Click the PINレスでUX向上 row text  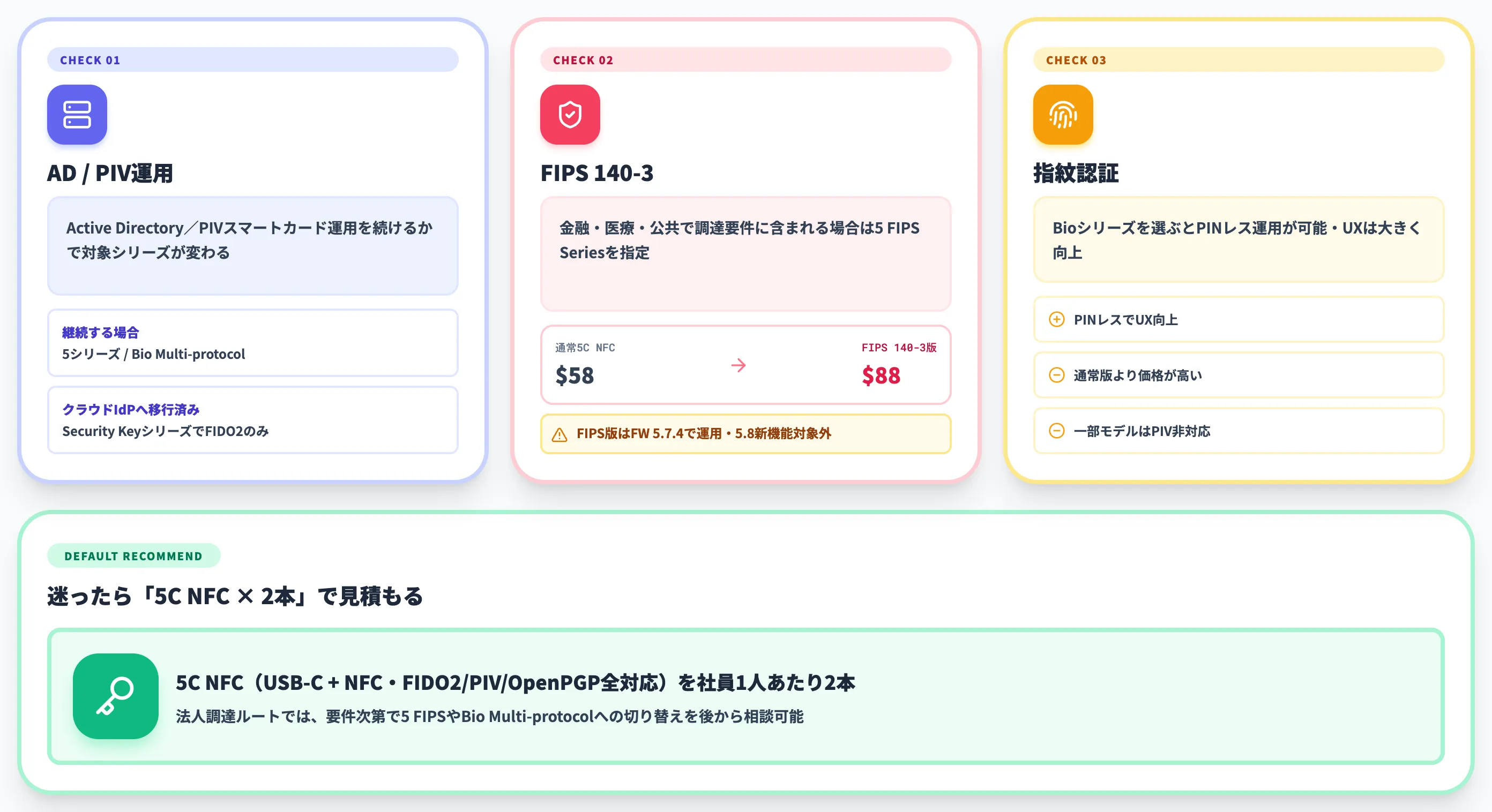coord(1125,319)
